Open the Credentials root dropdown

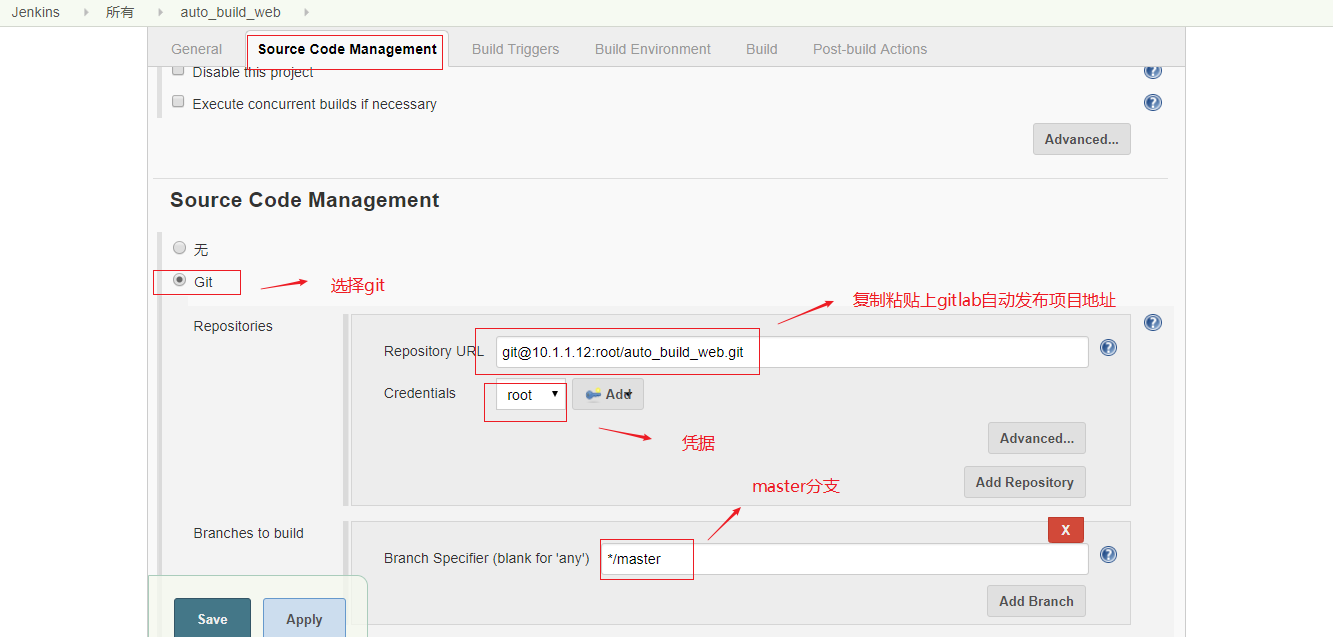(531, 395)
